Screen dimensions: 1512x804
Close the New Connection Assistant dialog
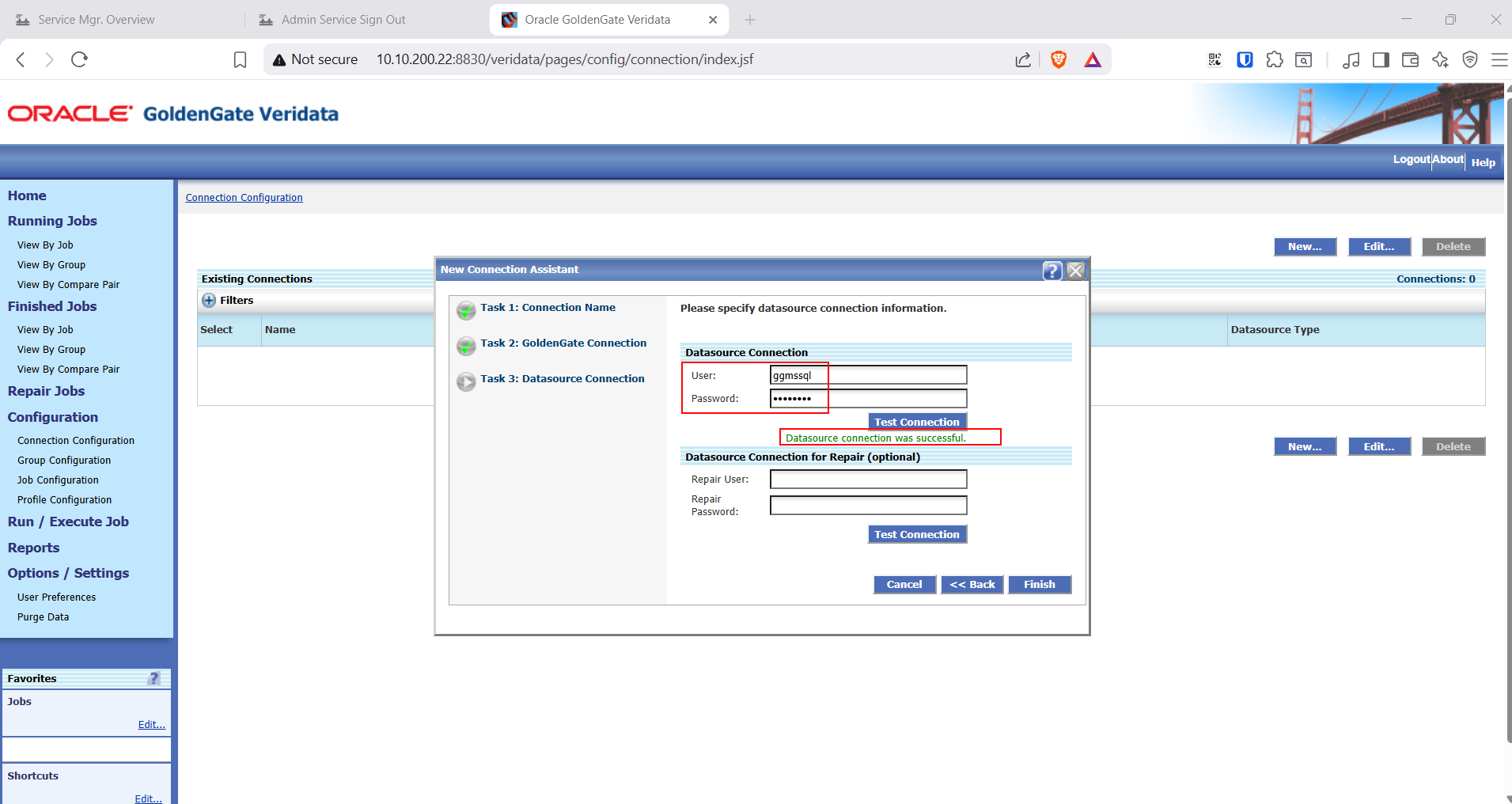click(1075, 271)
